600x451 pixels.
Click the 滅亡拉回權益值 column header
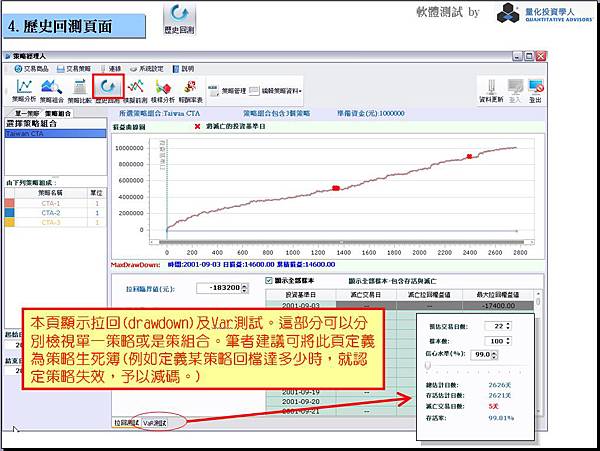[429, 295]
